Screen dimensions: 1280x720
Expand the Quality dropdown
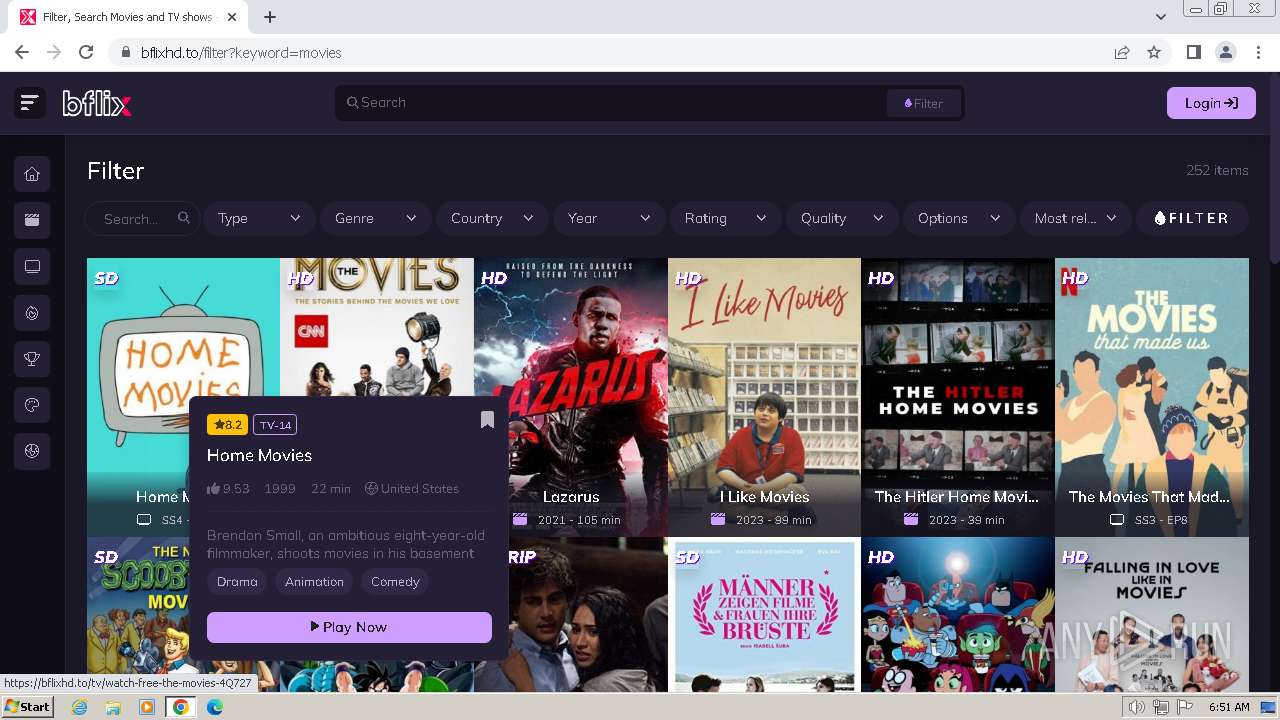click(x=842, y=218)
